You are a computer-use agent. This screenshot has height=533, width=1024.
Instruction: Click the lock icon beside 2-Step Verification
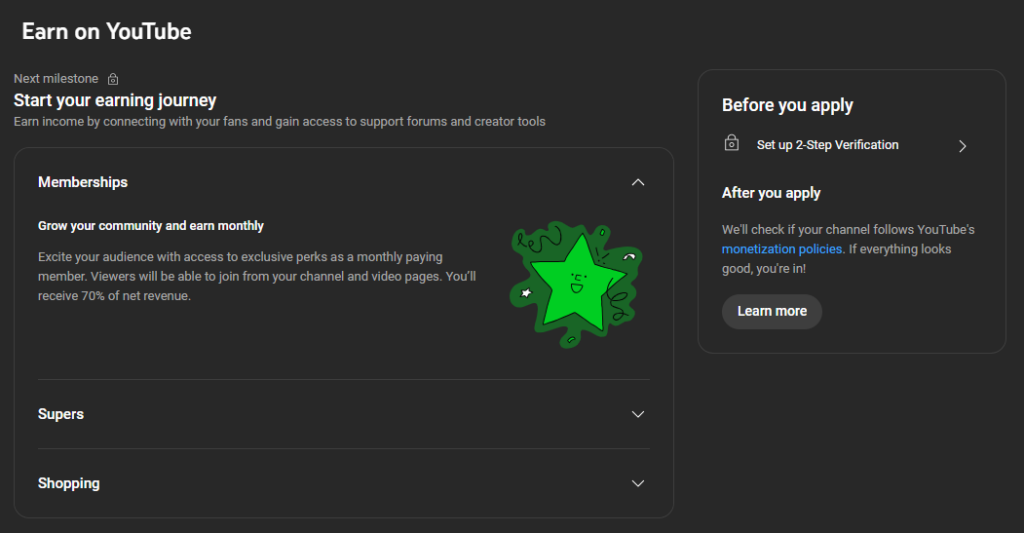(x=731, y=143)
